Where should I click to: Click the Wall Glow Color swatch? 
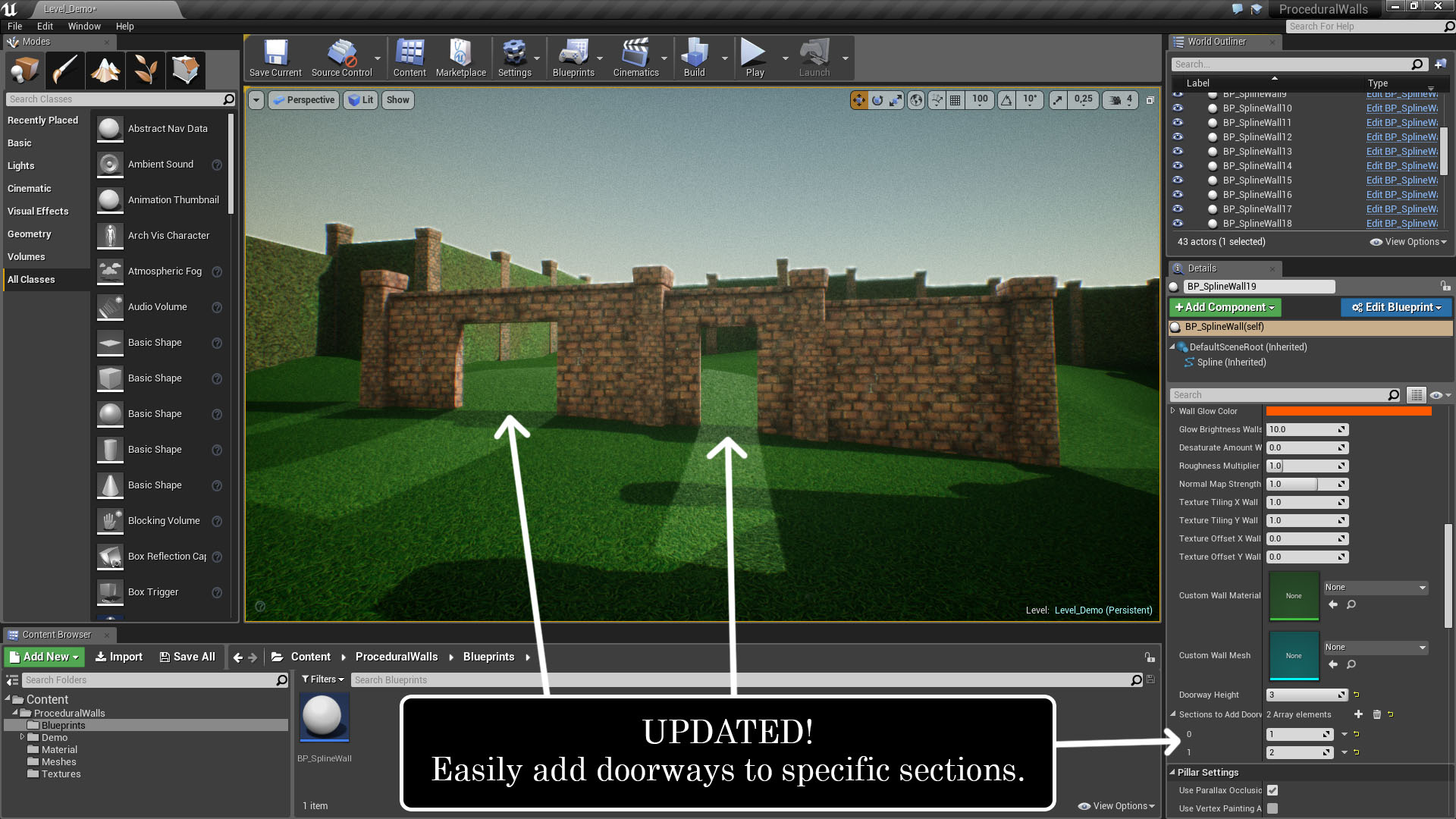(1348, 410)
